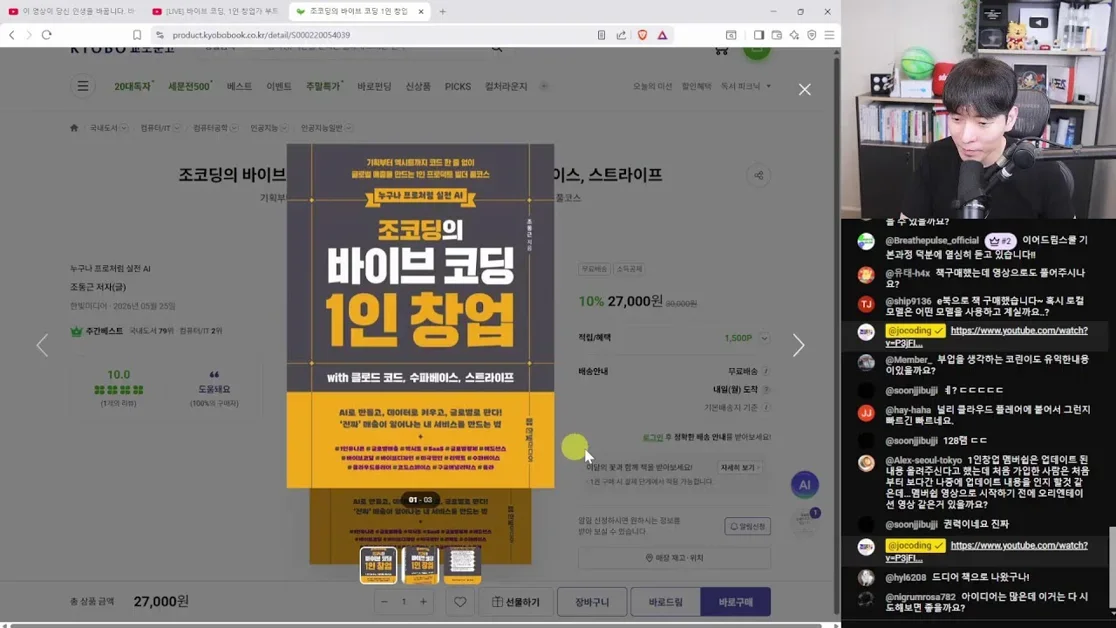Click the browser address bar URL
1116x628 pixels.
pos(261,35)
